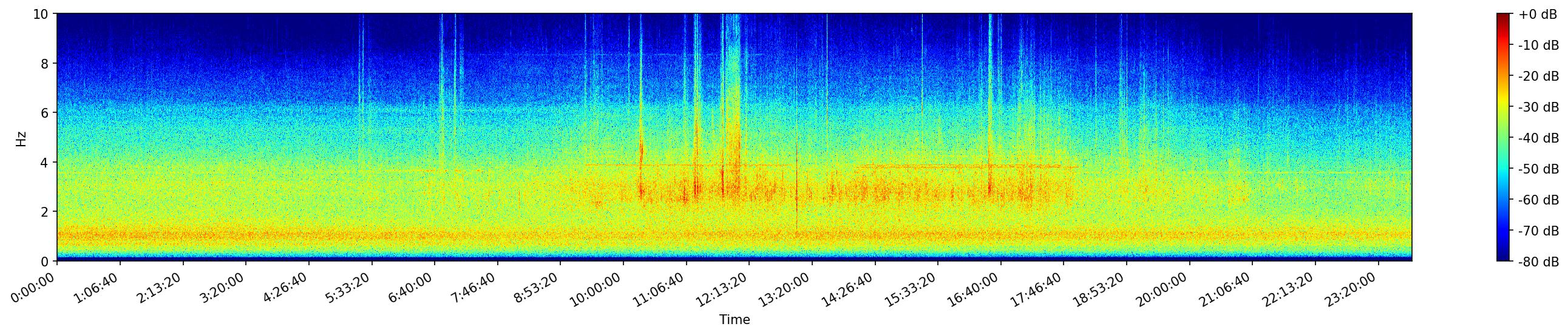The height and width of the screenshot is (335, 1568).
Task: Click the 8 Hz y-axis tick label
Action: click(x=46, y=63)
